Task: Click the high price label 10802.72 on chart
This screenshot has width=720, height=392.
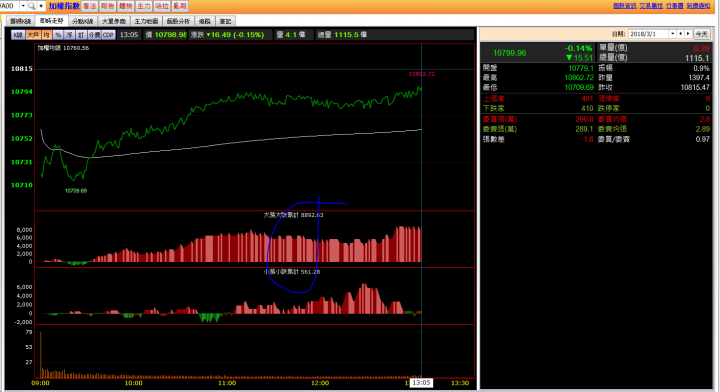Action: [x=422, y=74]
